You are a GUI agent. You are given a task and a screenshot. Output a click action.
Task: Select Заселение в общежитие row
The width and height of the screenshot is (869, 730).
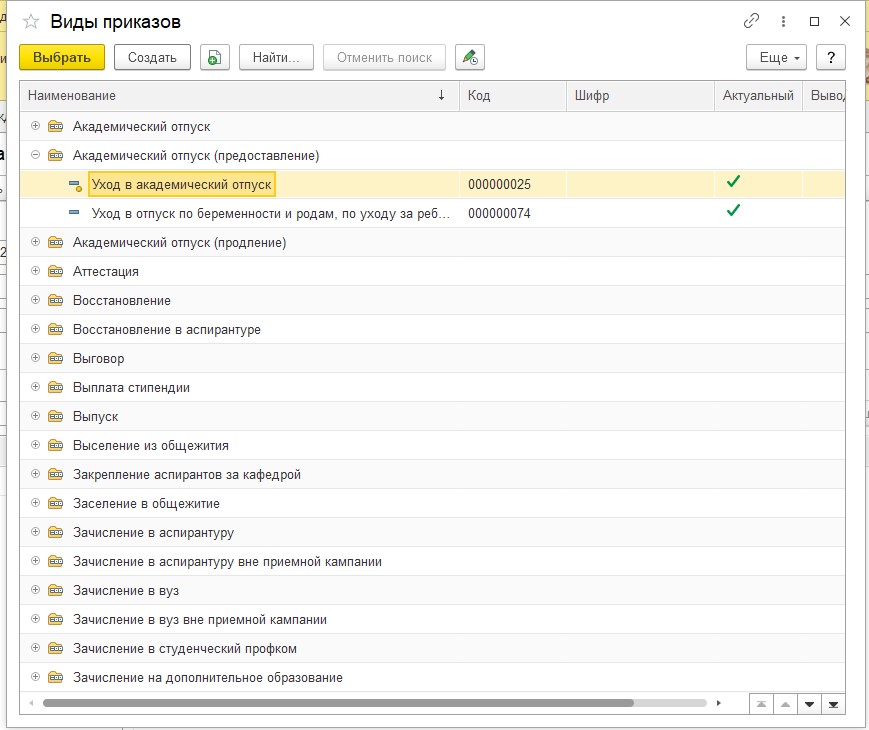[432, 503]
